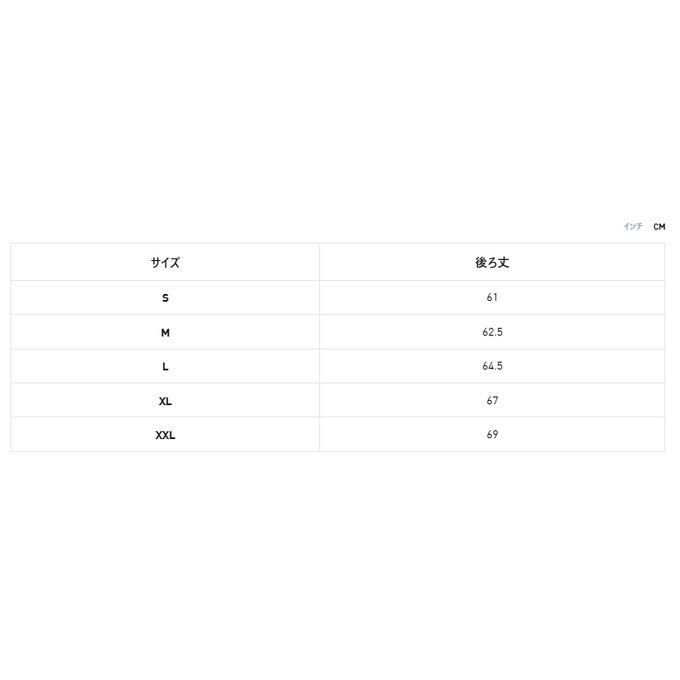The height and width of the screenshot is (680, 680).
Task: Click the largest size in the table
Action: pyautogui.click(x=165, y=435)
